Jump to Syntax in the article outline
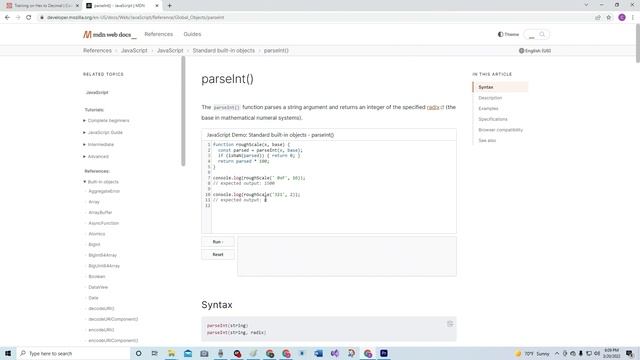Screen dimensions: 640x360 (x=486, y=87)
